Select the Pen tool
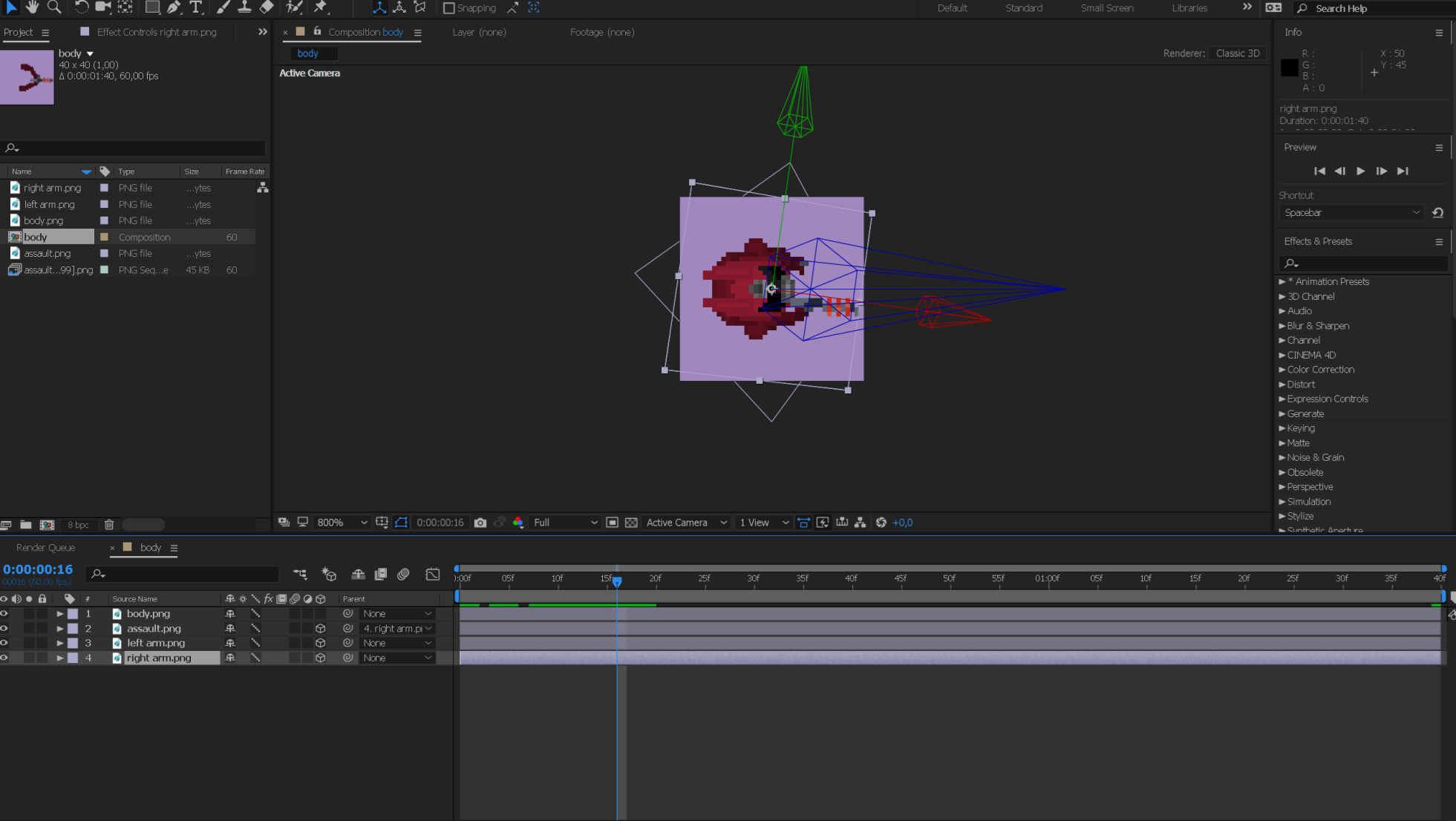This screenshot has width=1456, height=821. point(174,7)
